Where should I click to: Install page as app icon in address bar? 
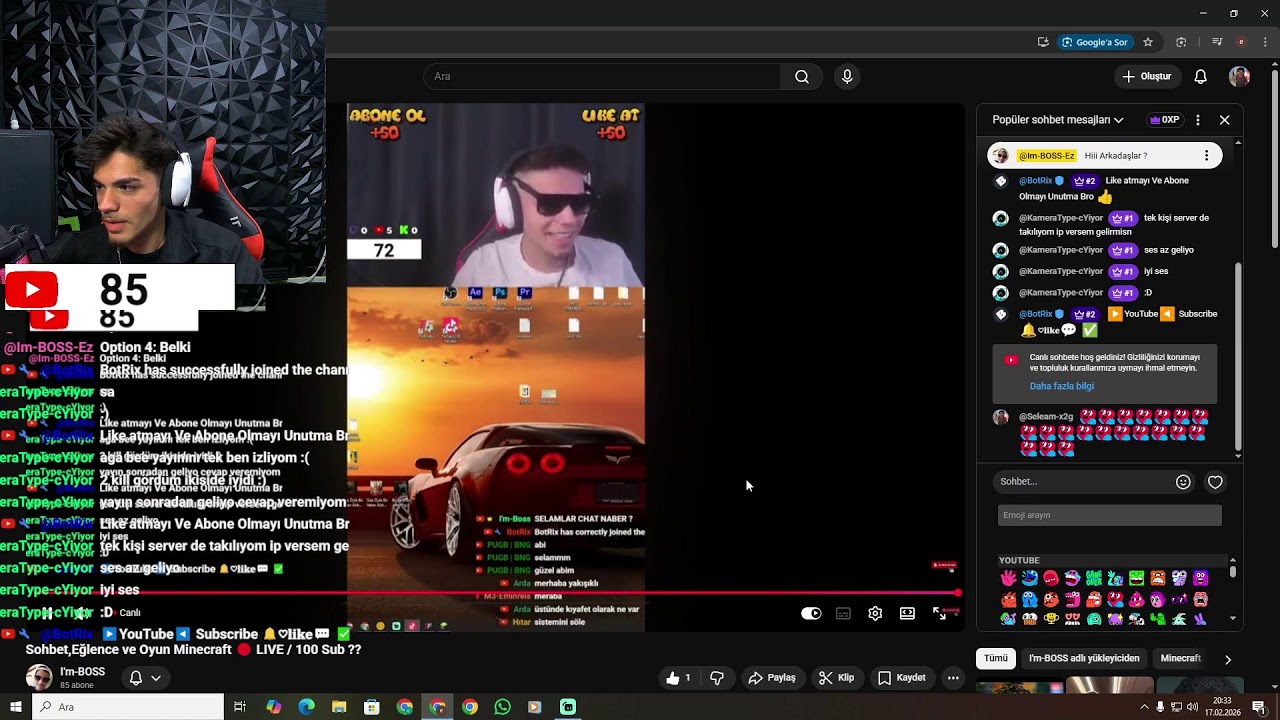1043,42
